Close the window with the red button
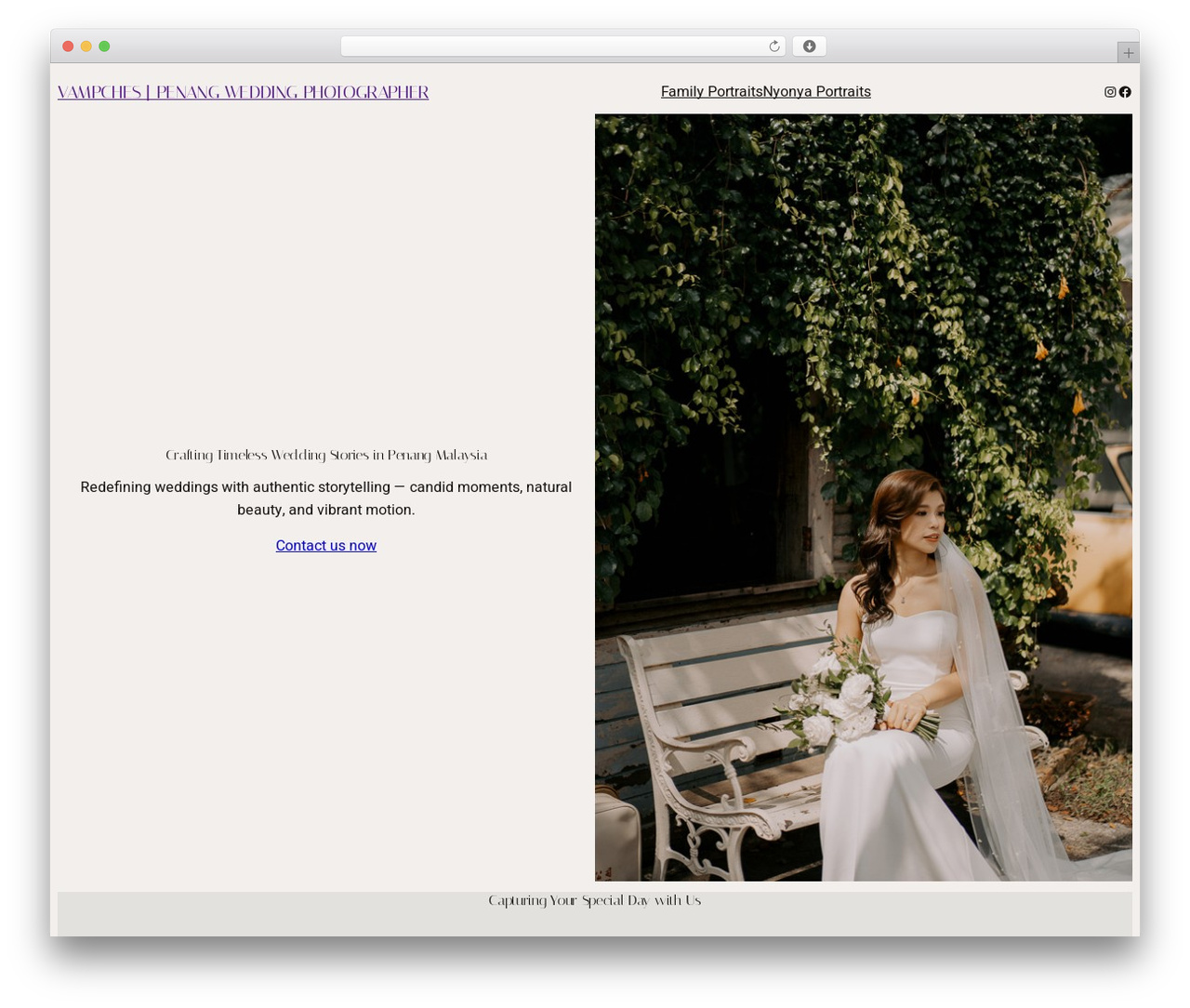 click(68, 46)
